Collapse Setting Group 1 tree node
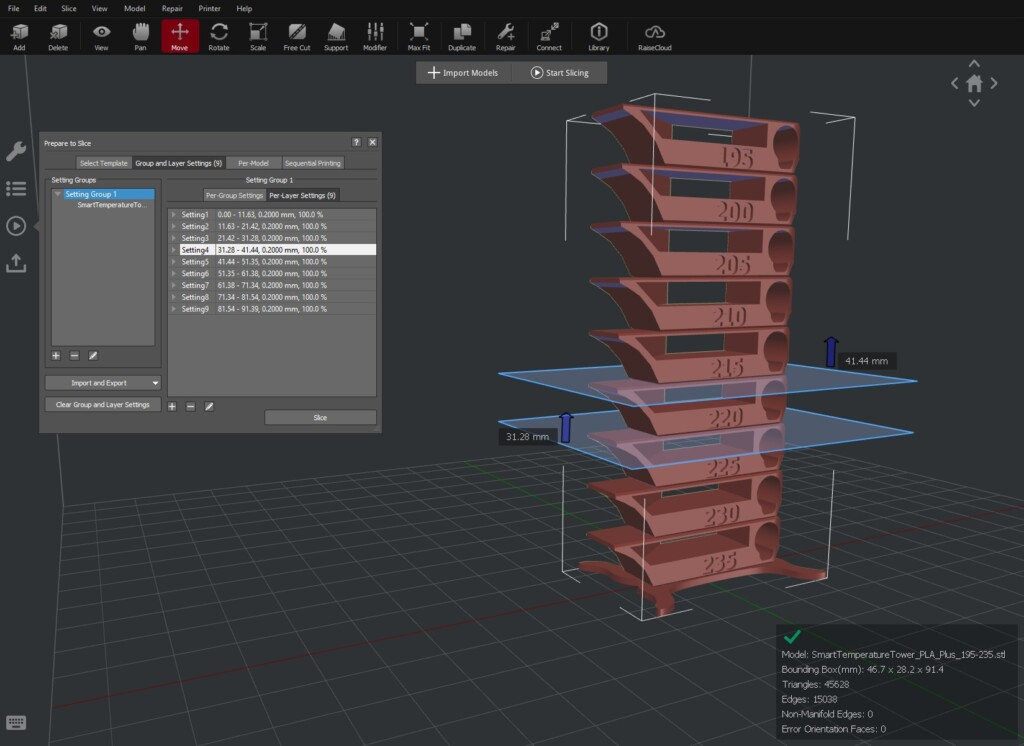This screenshot has width=1024, height=746. click(58, 194)
